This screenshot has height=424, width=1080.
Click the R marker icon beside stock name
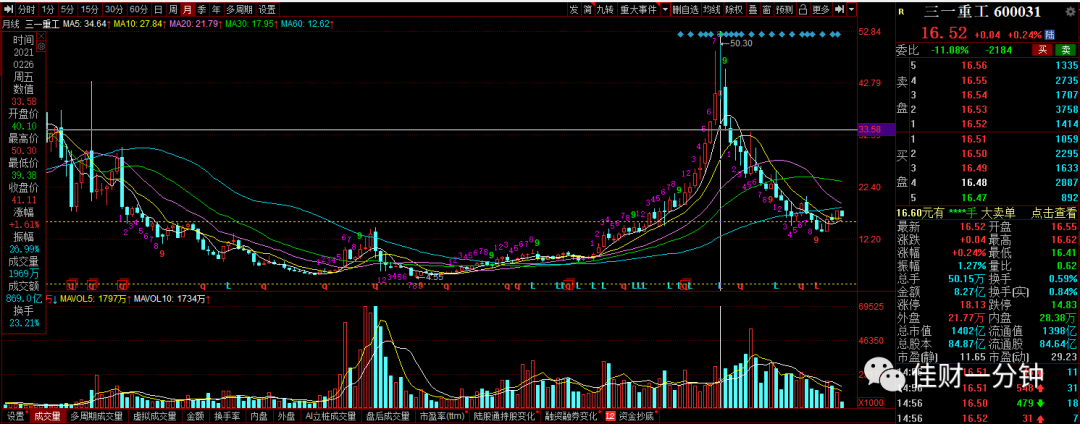click(901, 11)
